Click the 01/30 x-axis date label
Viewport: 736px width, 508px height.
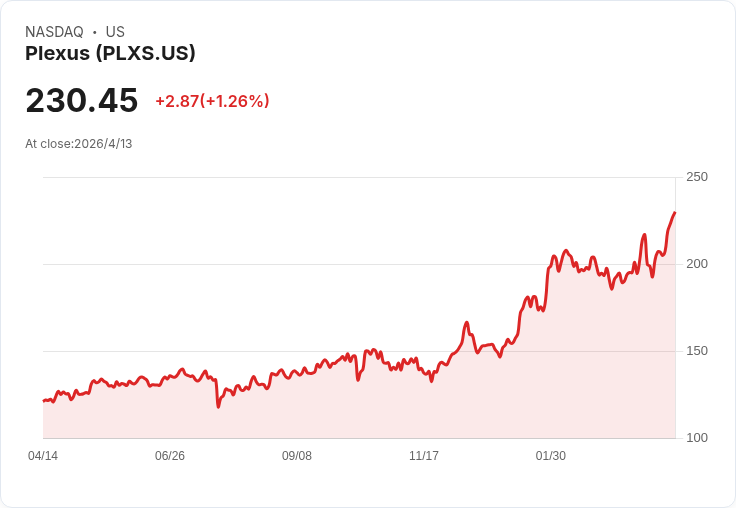(x=551, y=456)
